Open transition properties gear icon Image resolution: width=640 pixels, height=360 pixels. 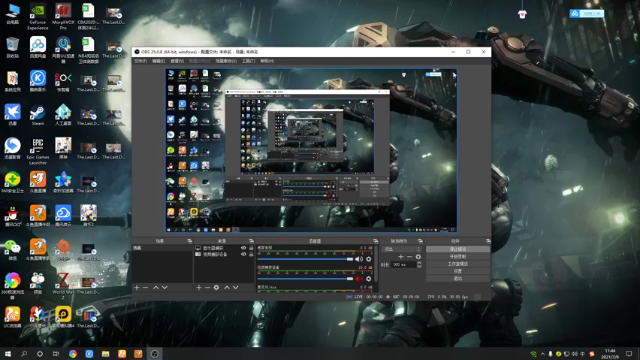[418, 257]
